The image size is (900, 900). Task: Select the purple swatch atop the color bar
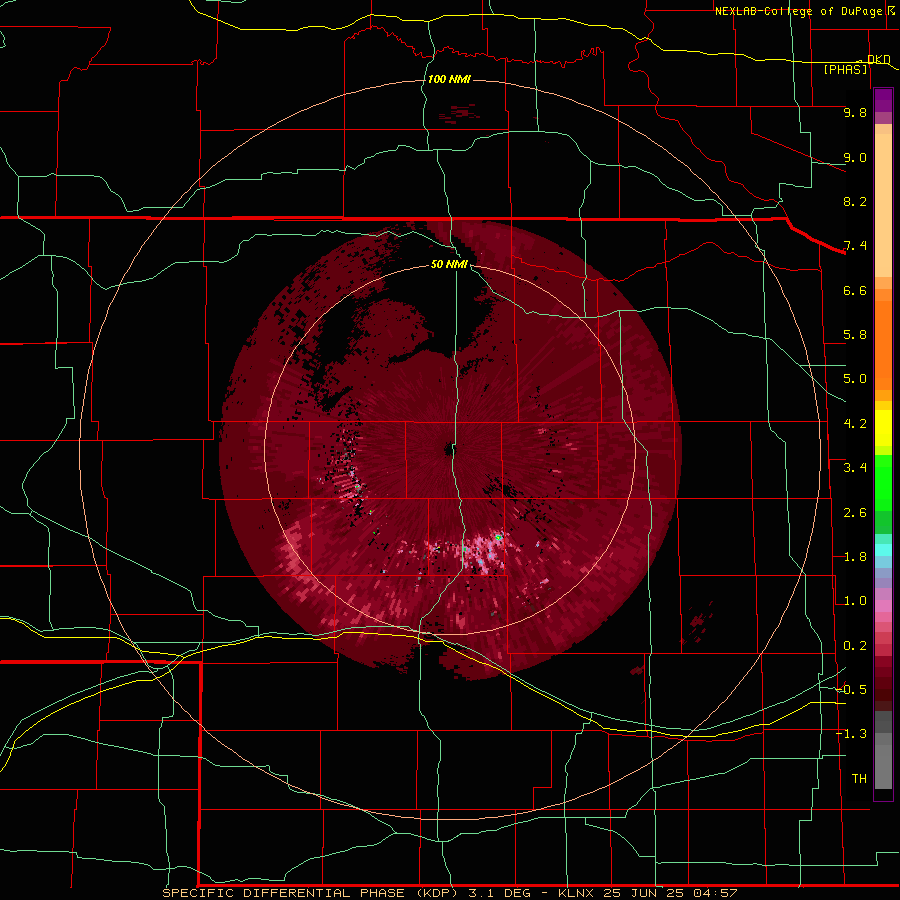pos(883,100)
